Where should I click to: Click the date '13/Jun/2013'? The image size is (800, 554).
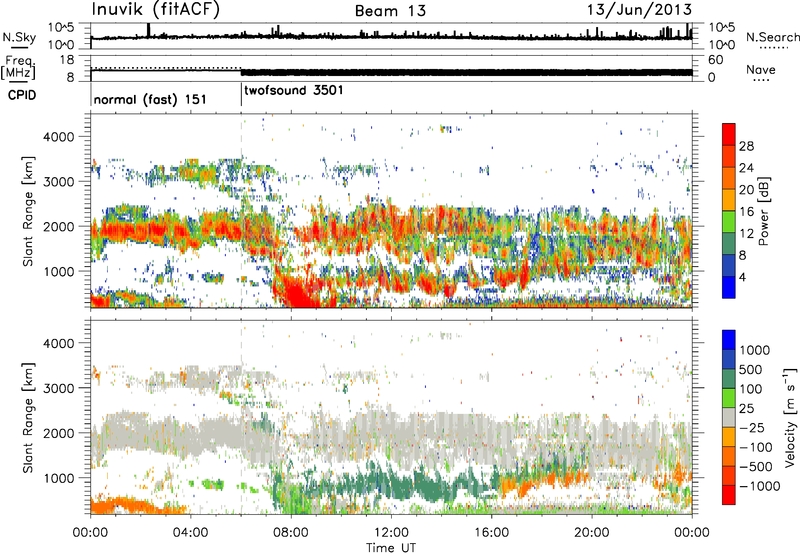pyautogui.click(x=639, y=10)
